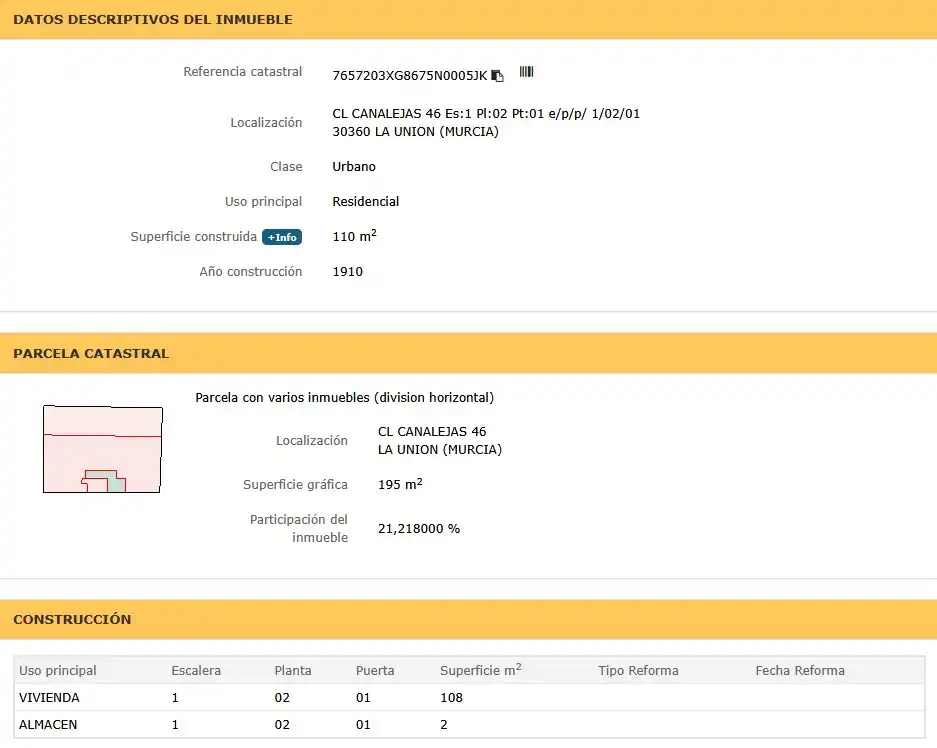The width and height of the screenshot is (937, 748).
Task: Click the Fecha Reforma column header
Action: tap(800, 670)
